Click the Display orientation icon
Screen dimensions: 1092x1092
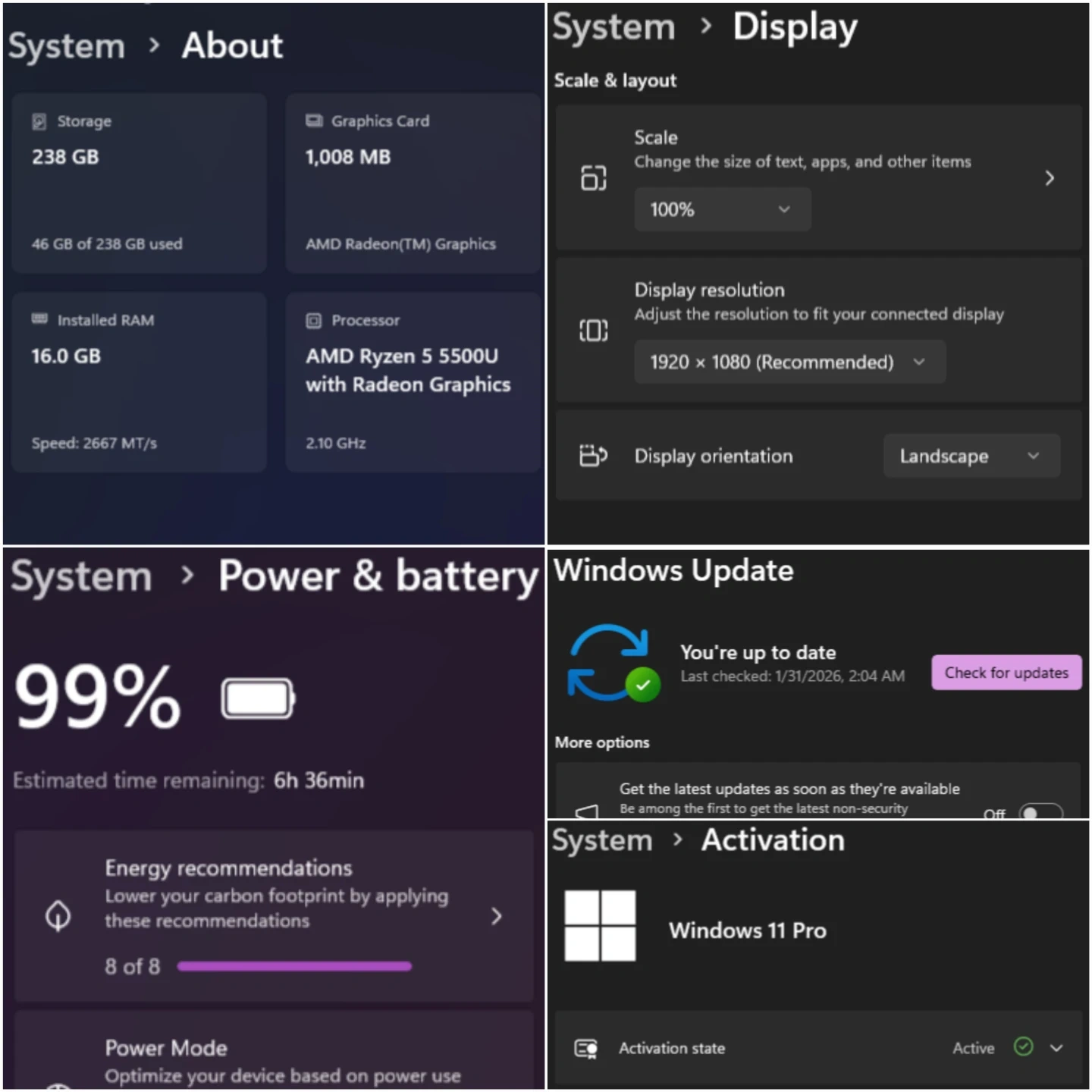coord(594,456)
